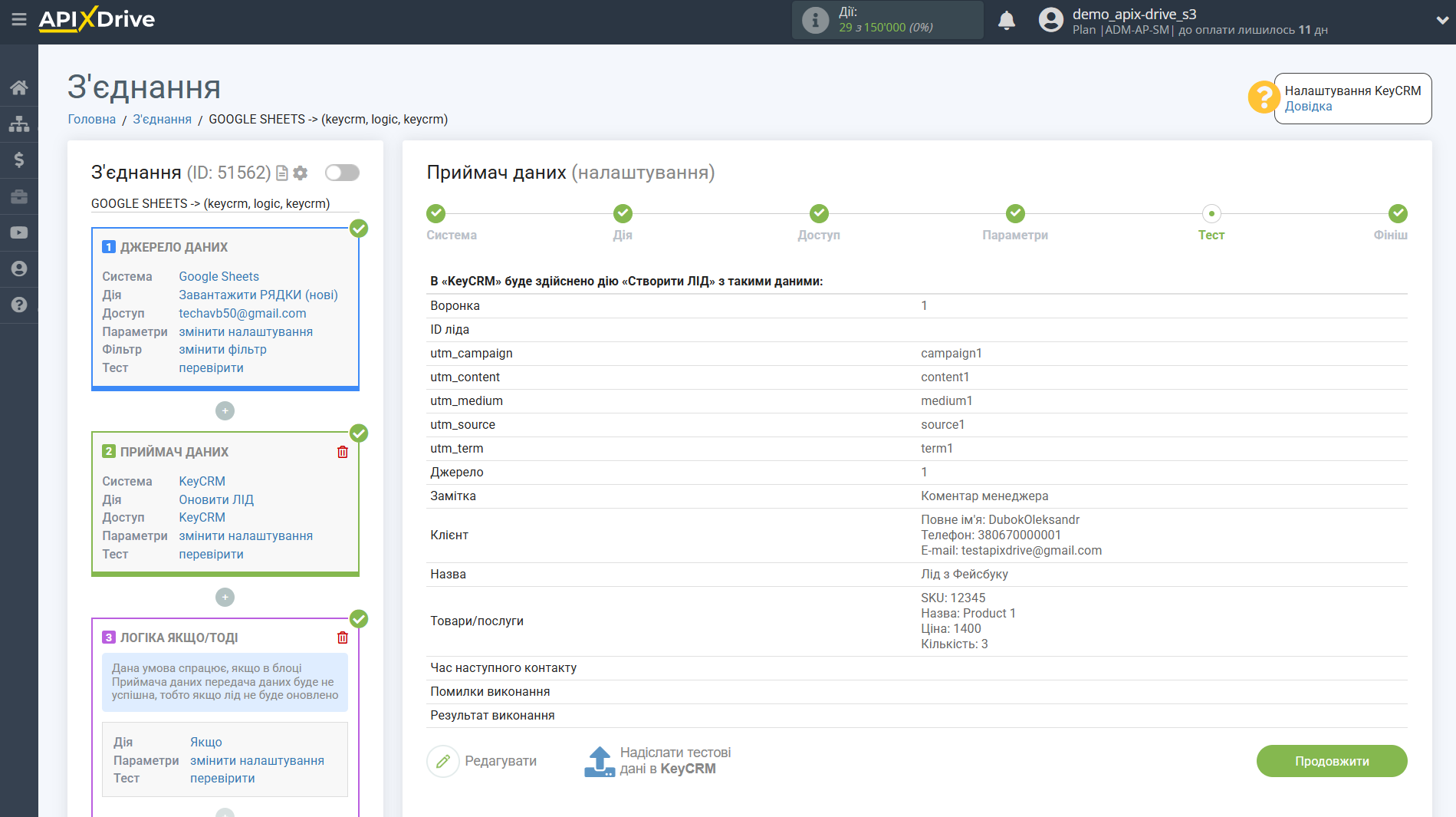Expand the account dropdown arrow
The image size is (1456, 817).
click(1441, 21)
